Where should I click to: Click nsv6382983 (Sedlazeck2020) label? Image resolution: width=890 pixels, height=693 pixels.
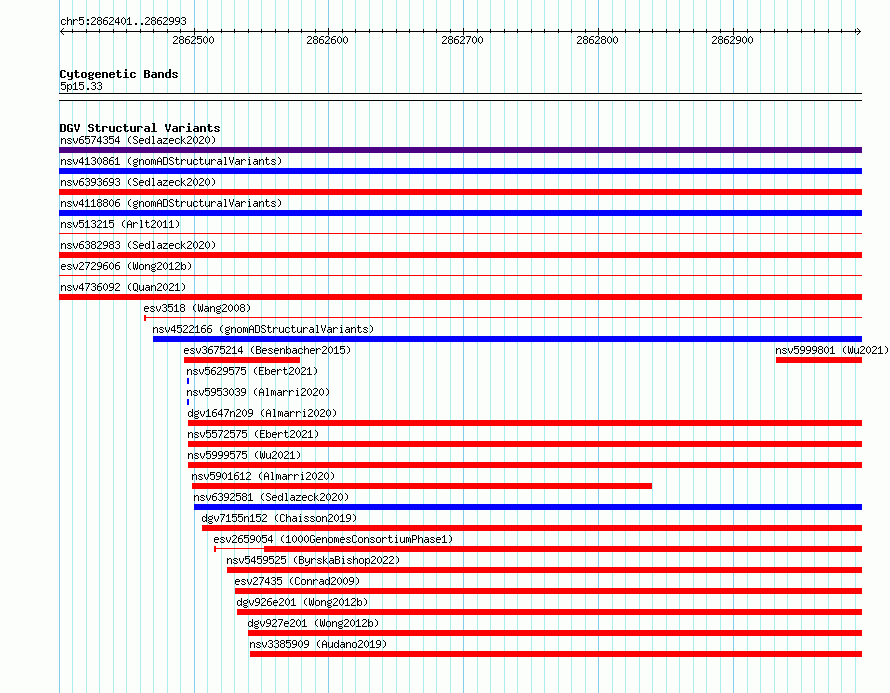[x=138, y=245]
